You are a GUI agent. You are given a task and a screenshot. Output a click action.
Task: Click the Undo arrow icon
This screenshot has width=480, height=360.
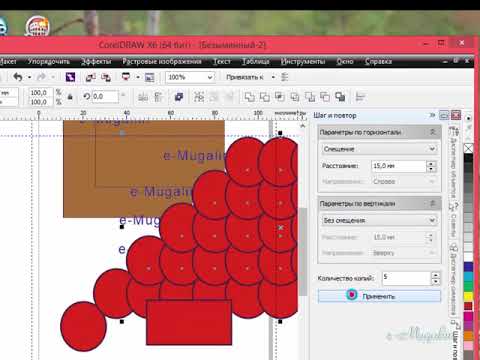tap(18, 77)
